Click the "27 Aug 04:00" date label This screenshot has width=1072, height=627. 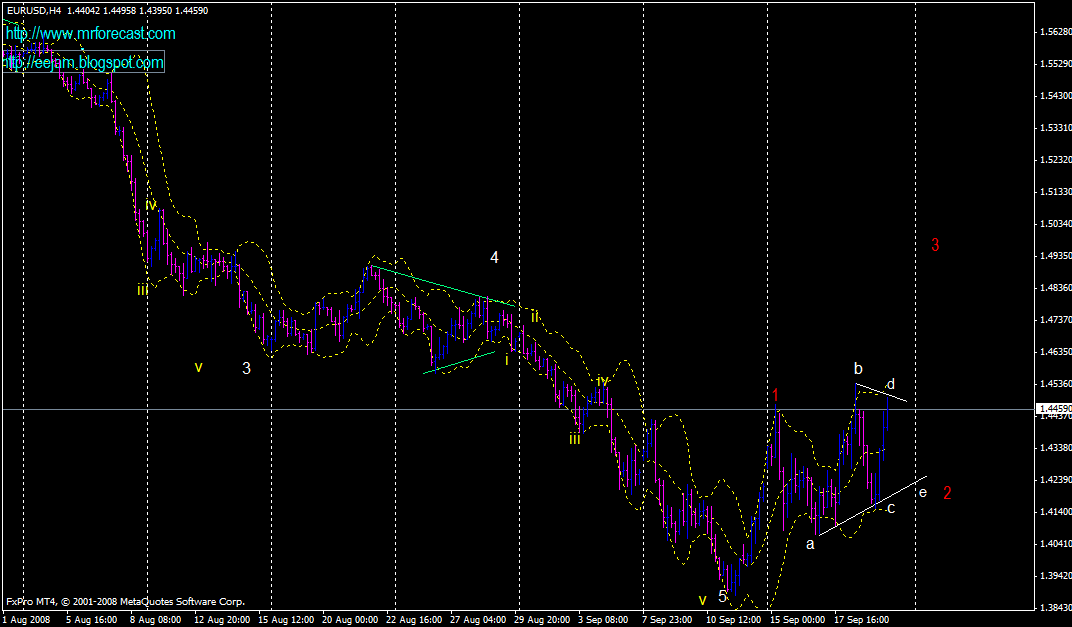coord(478,619)
